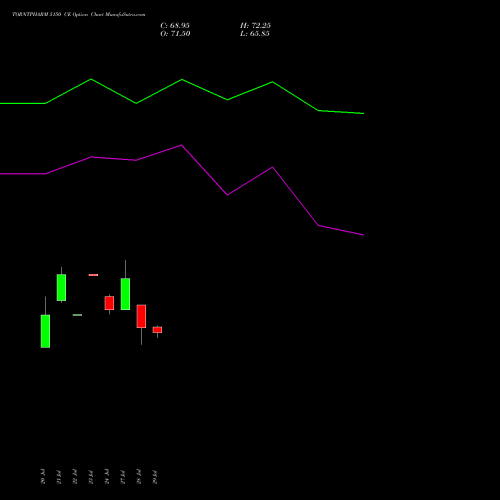Click the red candle above 28 Jul
Screen dimensions: 500x500
tap(141, 316)
